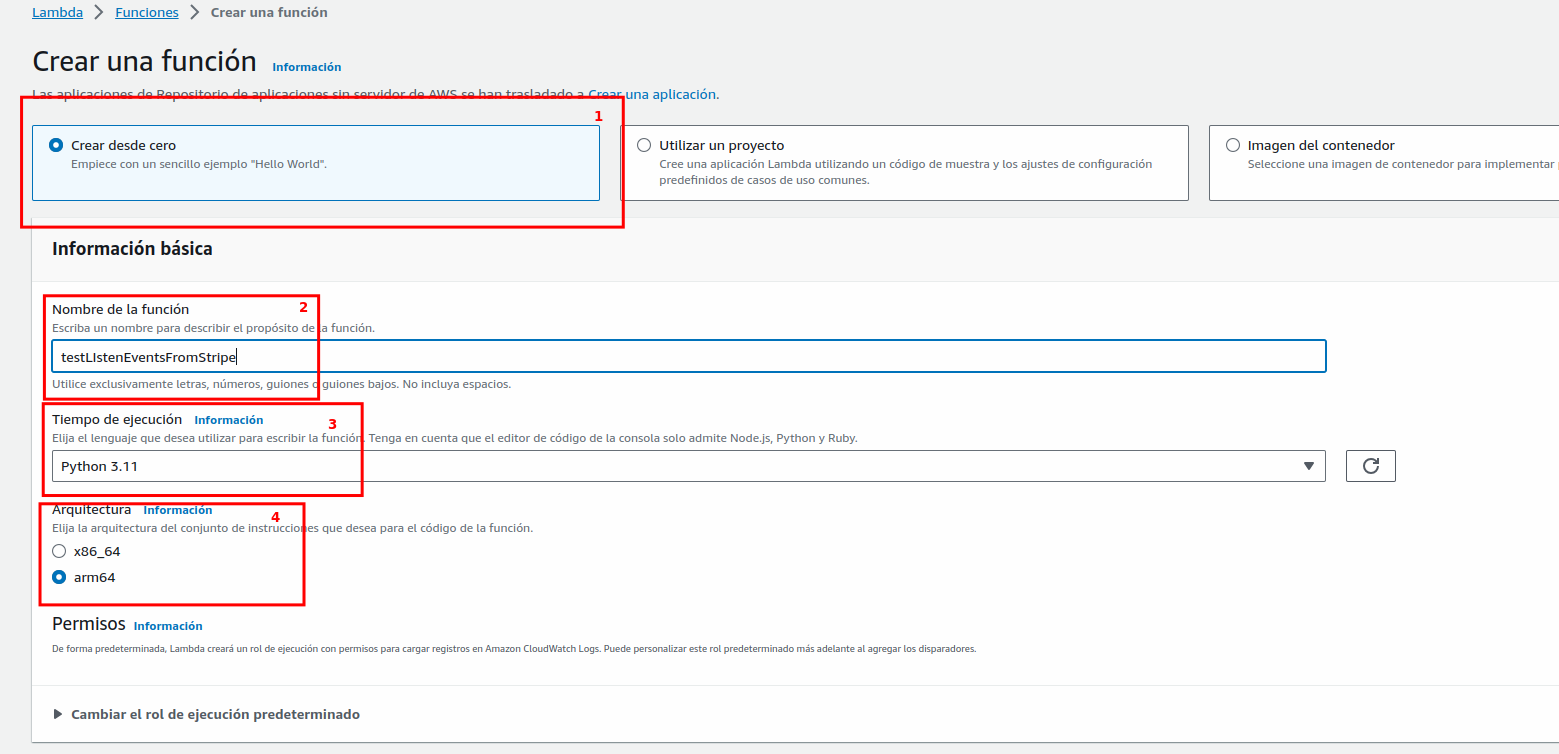
Task: Open Información link next to Tiempo de ejecución
Action: pos(229,420)
